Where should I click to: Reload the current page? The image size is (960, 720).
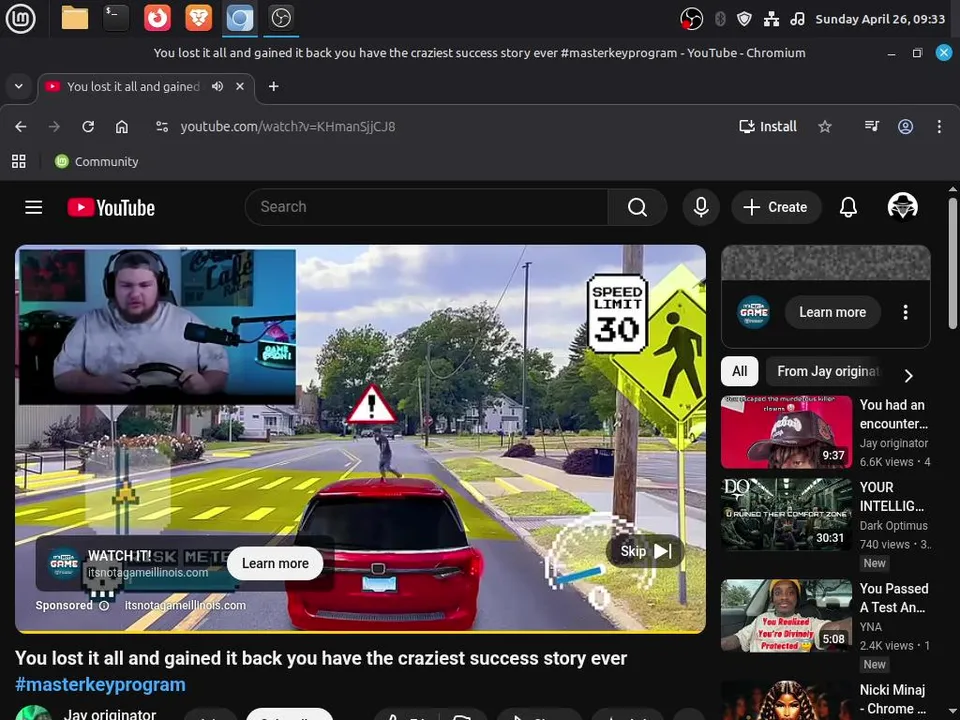[x=88, y=127]
